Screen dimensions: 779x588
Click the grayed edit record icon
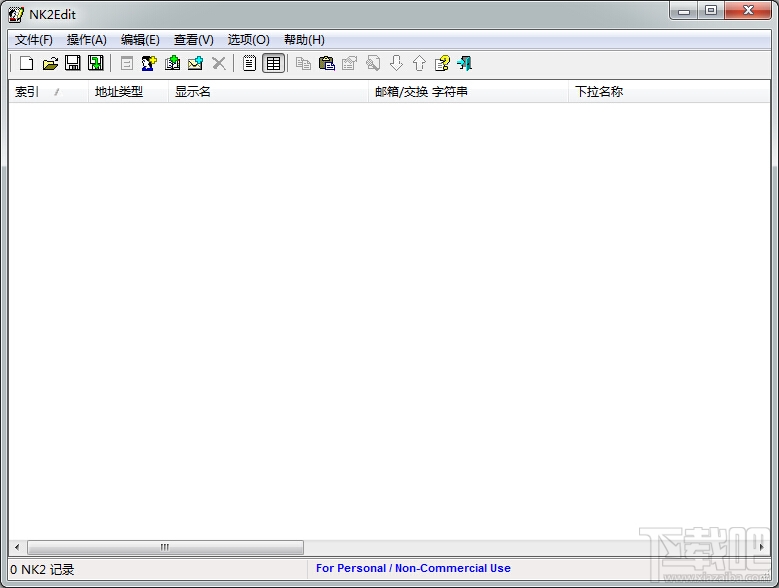[x=127, y=63]
